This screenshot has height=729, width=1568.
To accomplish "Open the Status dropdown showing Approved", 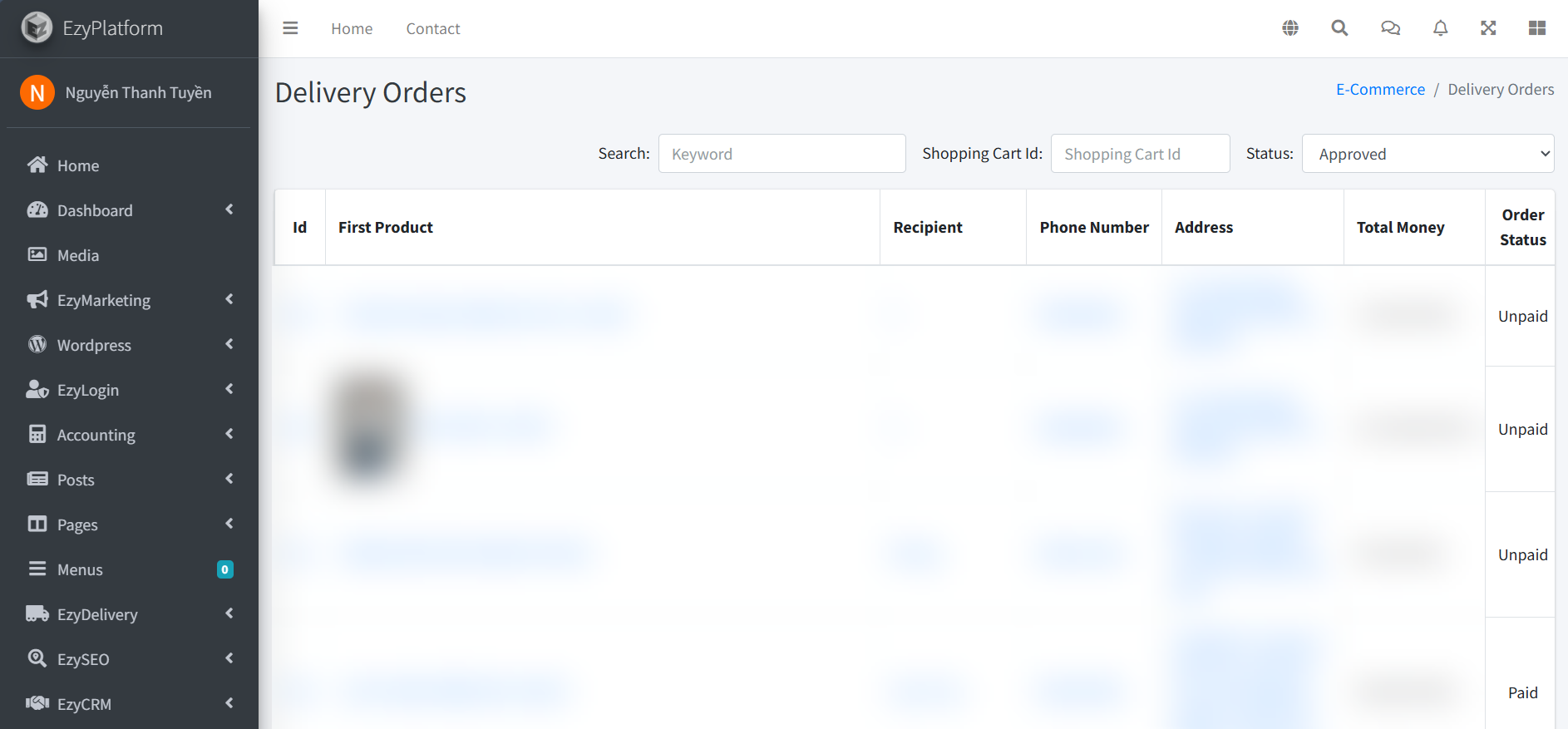I will pos(1427,154).
